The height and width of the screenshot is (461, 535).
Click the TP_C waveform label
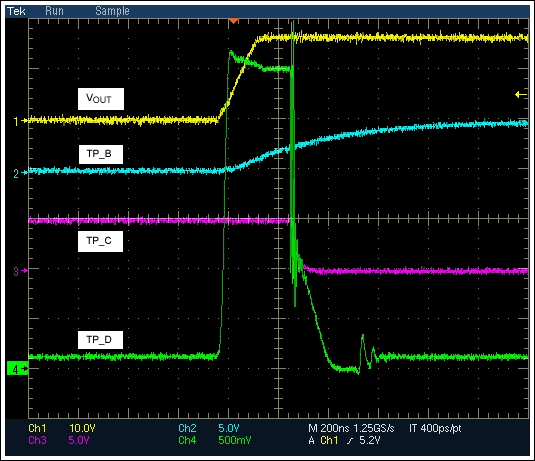coord(100,241)
